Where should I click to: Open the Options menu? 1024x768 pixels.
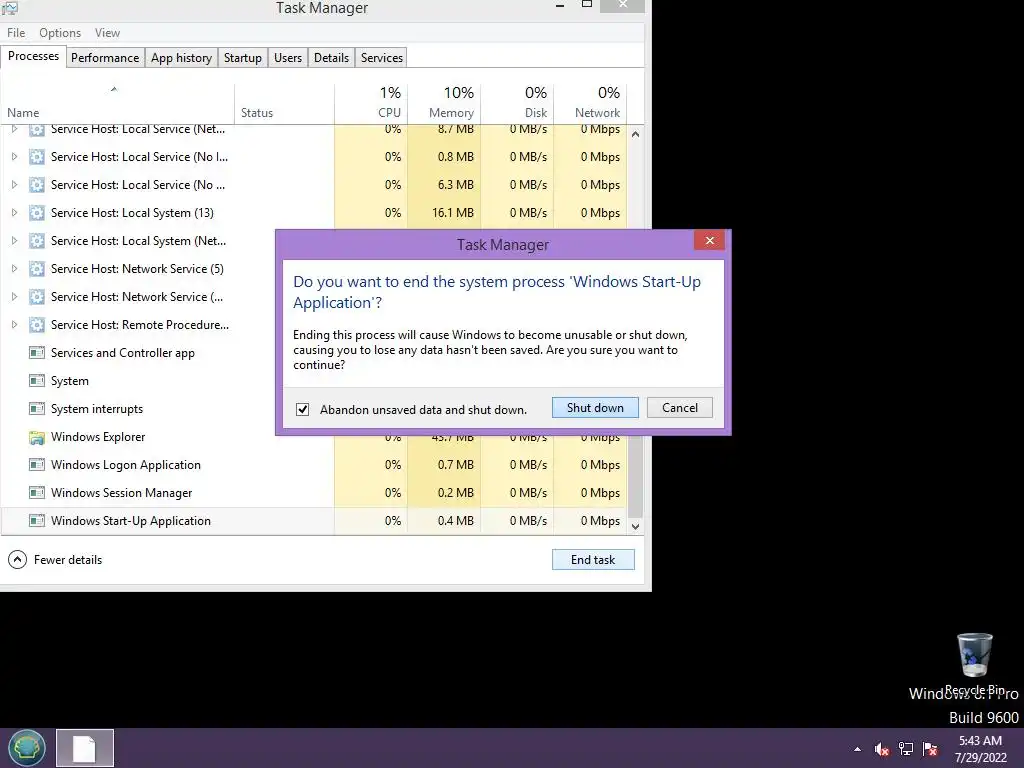tap(60, 33)
